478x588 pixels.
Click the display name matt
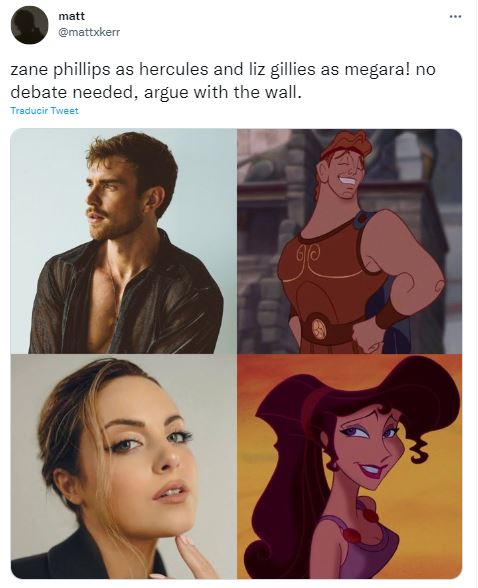(72, 16)
